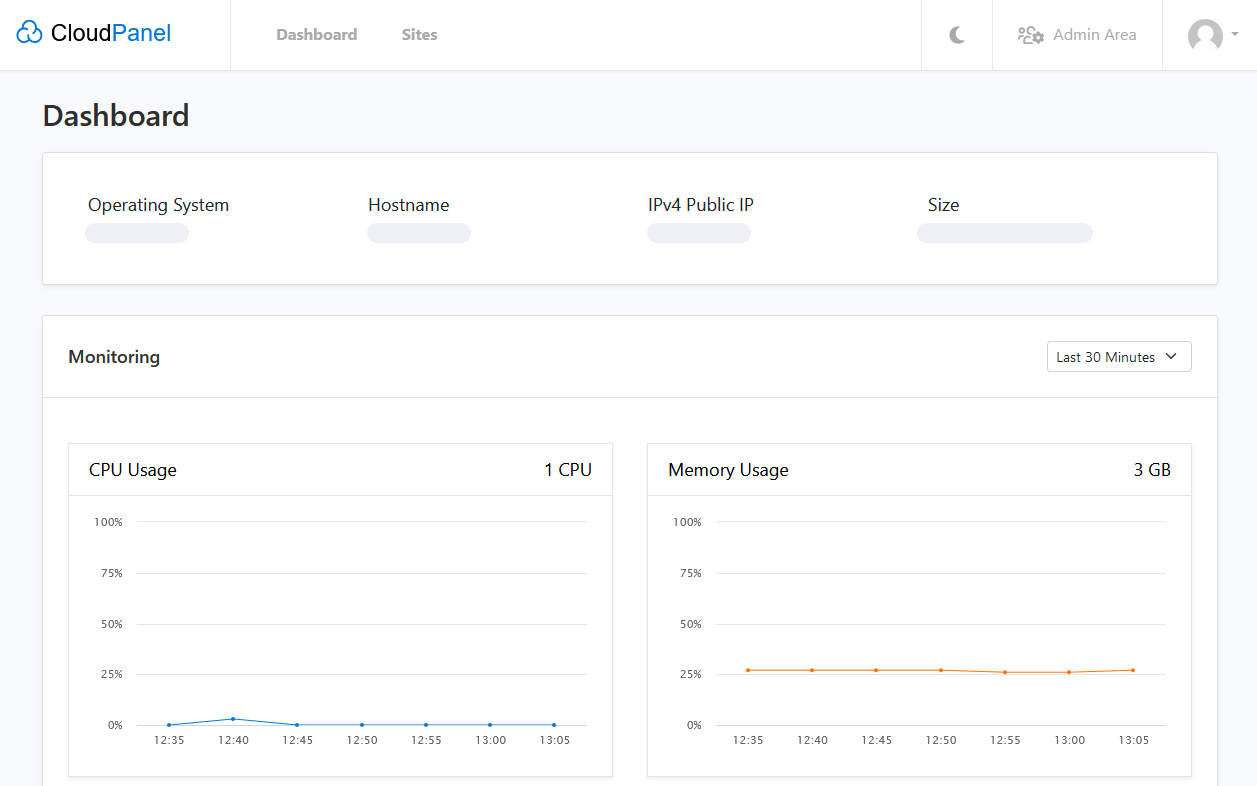Click the Admin Area text link
The image size is (1257, 786).
[x=1094, y=35]
